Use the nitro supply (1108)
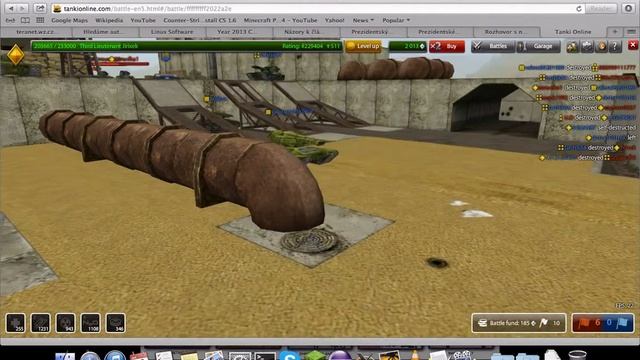Image resolution: width=640 pixels, height=360 pixels. coord(91,323)
